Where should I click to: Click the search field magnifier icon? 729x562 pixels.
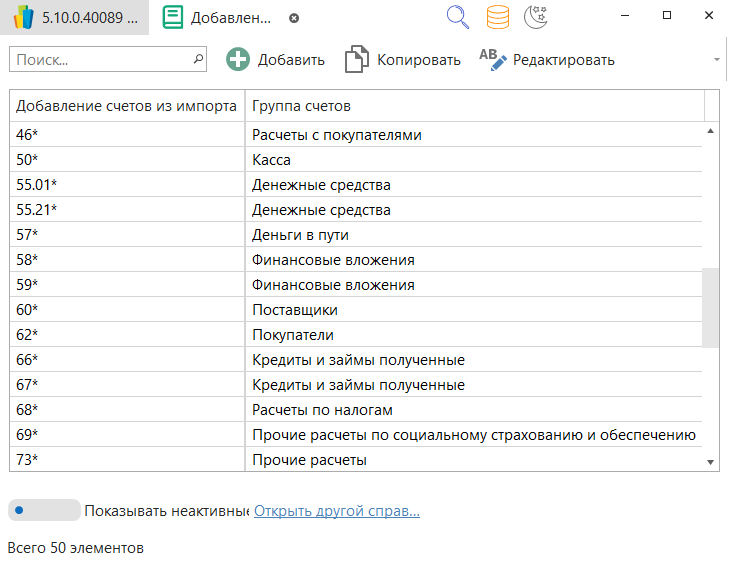point(198,60)
